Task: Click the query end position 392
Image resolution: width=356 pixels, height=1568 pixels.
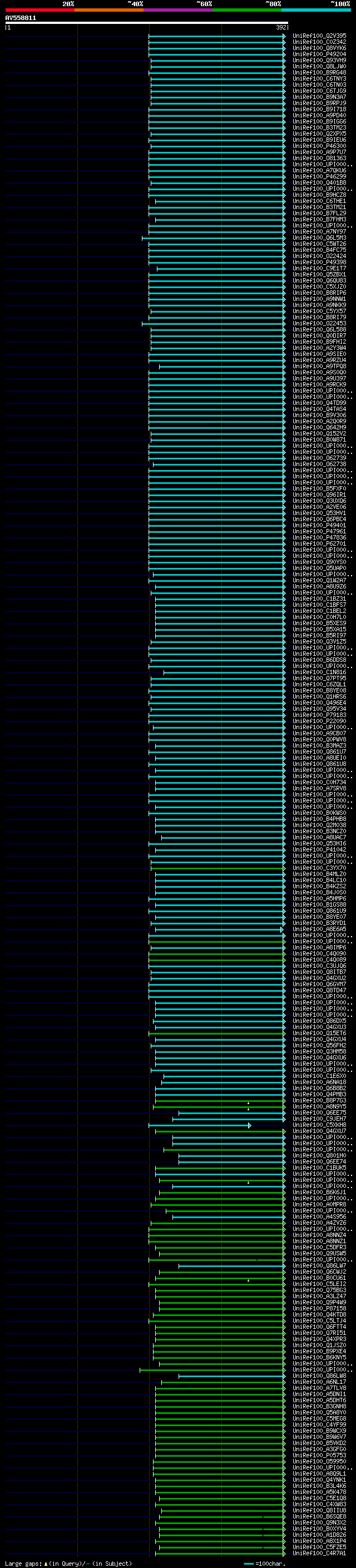Action: (280, 27)
